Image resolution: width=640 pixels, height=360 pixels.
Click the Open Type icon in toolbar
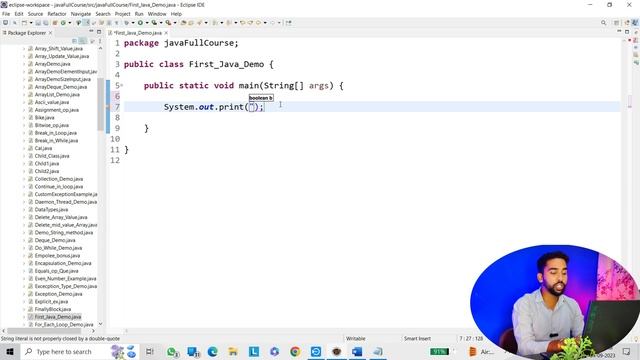click(x=183, y=22)
